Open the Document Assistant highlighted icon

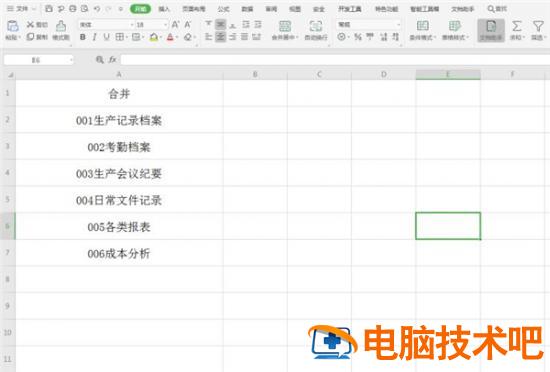(491, 30)
